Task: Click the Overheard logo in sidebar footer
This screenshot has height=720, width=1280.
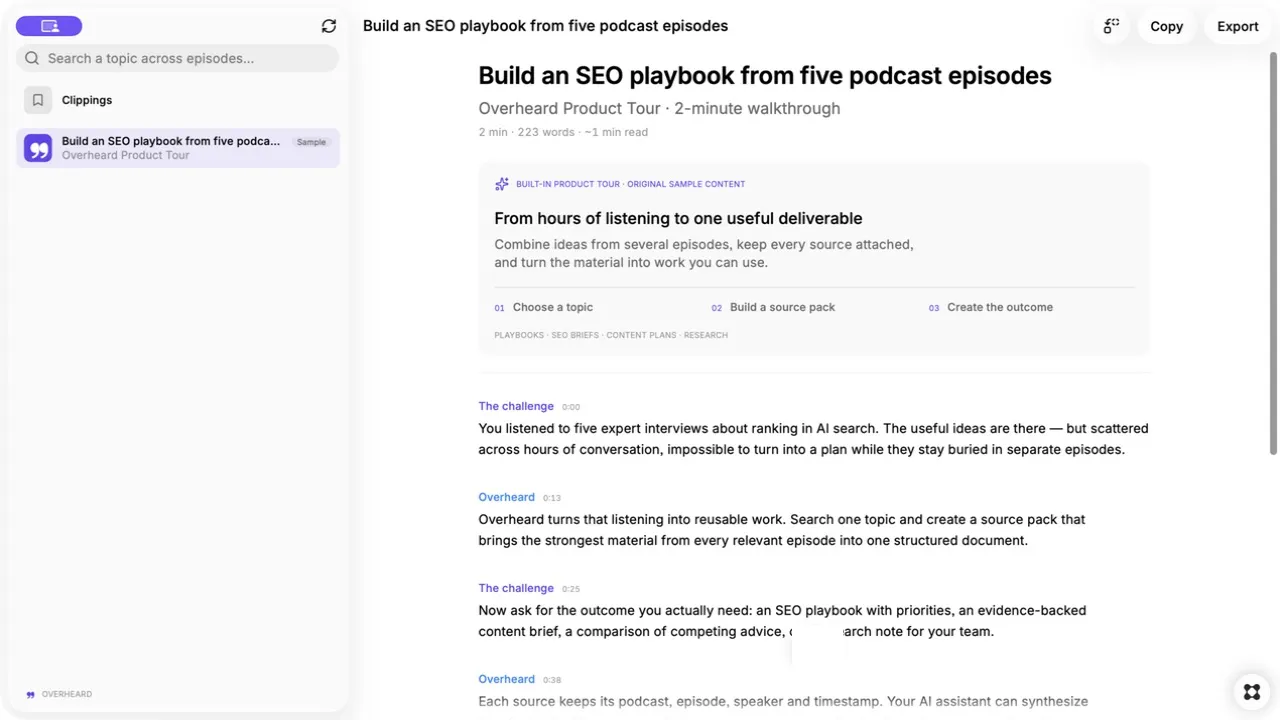Action: (59, 694)
